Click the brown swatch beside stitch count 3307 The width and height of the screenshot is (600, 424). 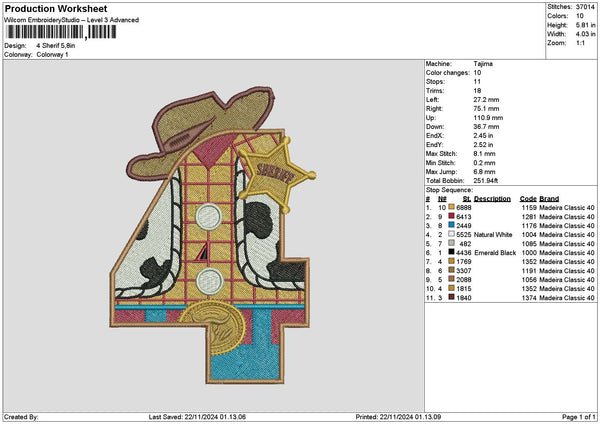point(452,270)
